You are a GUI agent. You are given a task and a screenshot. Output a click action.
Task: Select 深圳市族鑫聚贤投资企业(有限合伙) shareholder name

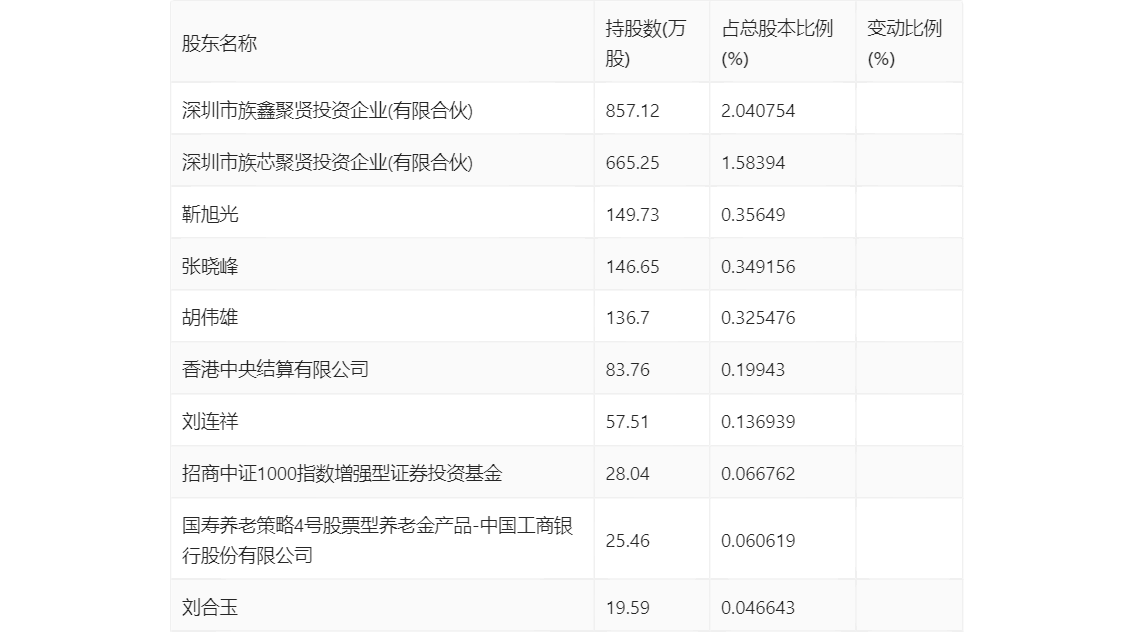click(327, 111)
